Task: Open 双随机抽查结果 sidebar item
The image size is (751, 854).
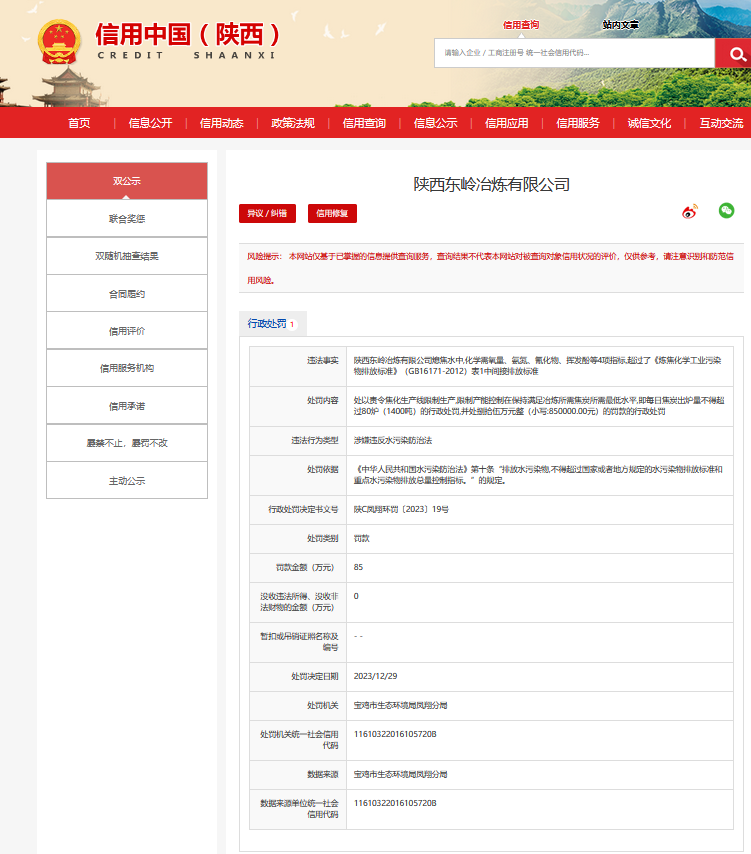Action: [x=127, y=256]
